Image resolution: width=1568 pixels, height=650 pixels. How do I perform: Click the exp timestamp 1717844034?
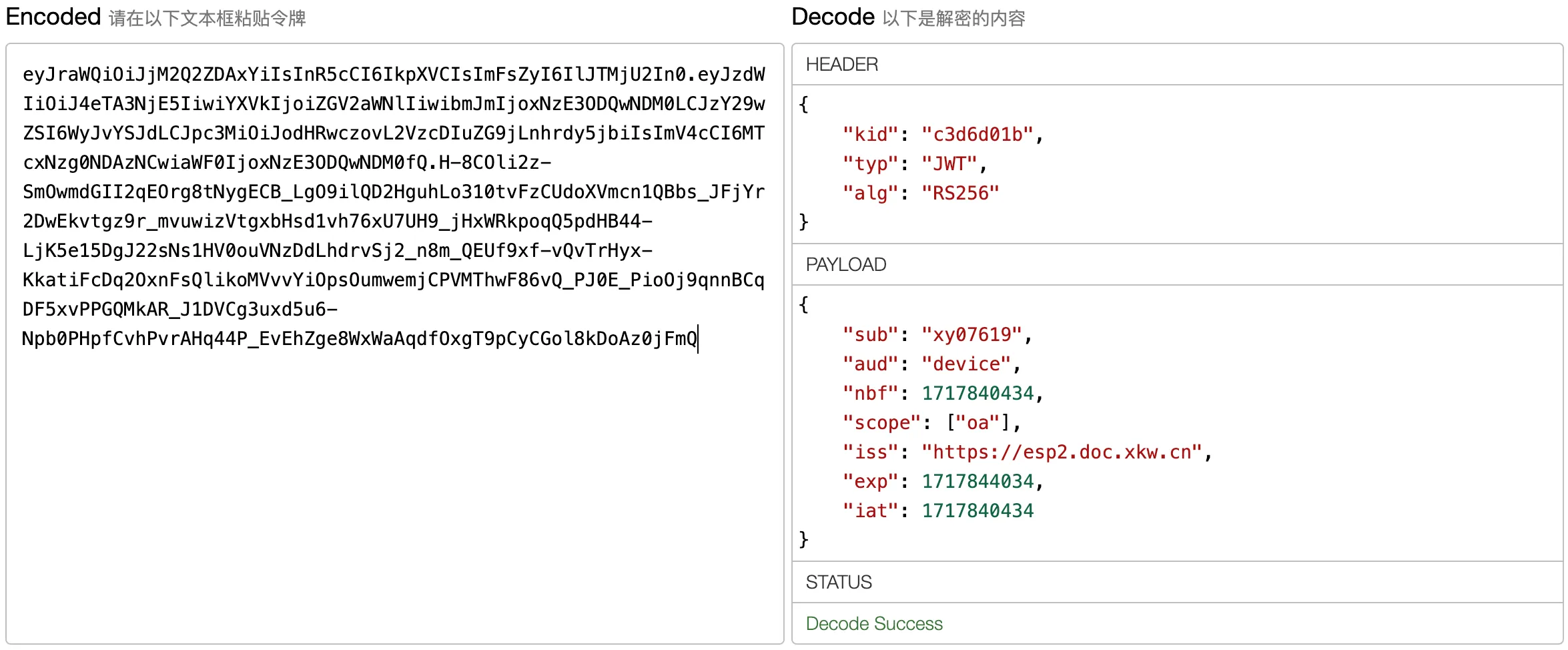point(977,482)
